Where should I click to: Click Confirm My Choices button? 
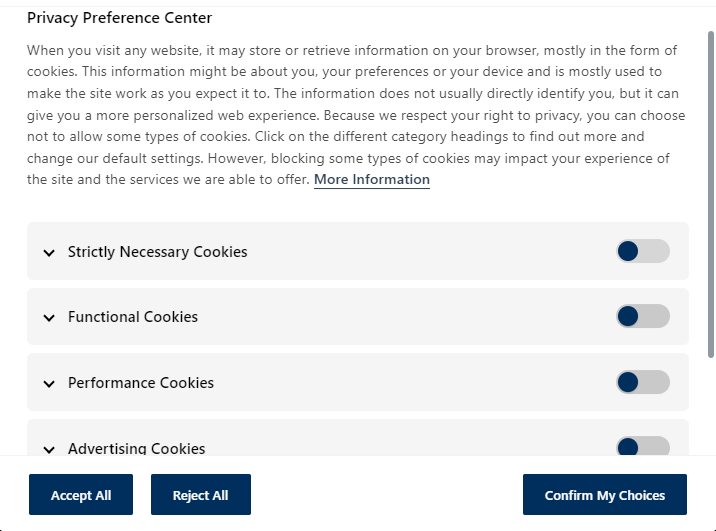click(x=605, y=494)
